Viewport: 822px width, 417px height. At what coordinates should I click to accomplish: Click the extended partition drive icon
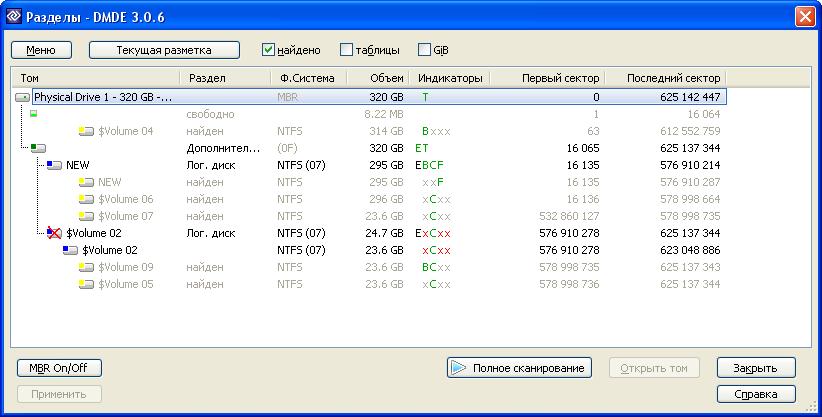pos(38,148)
